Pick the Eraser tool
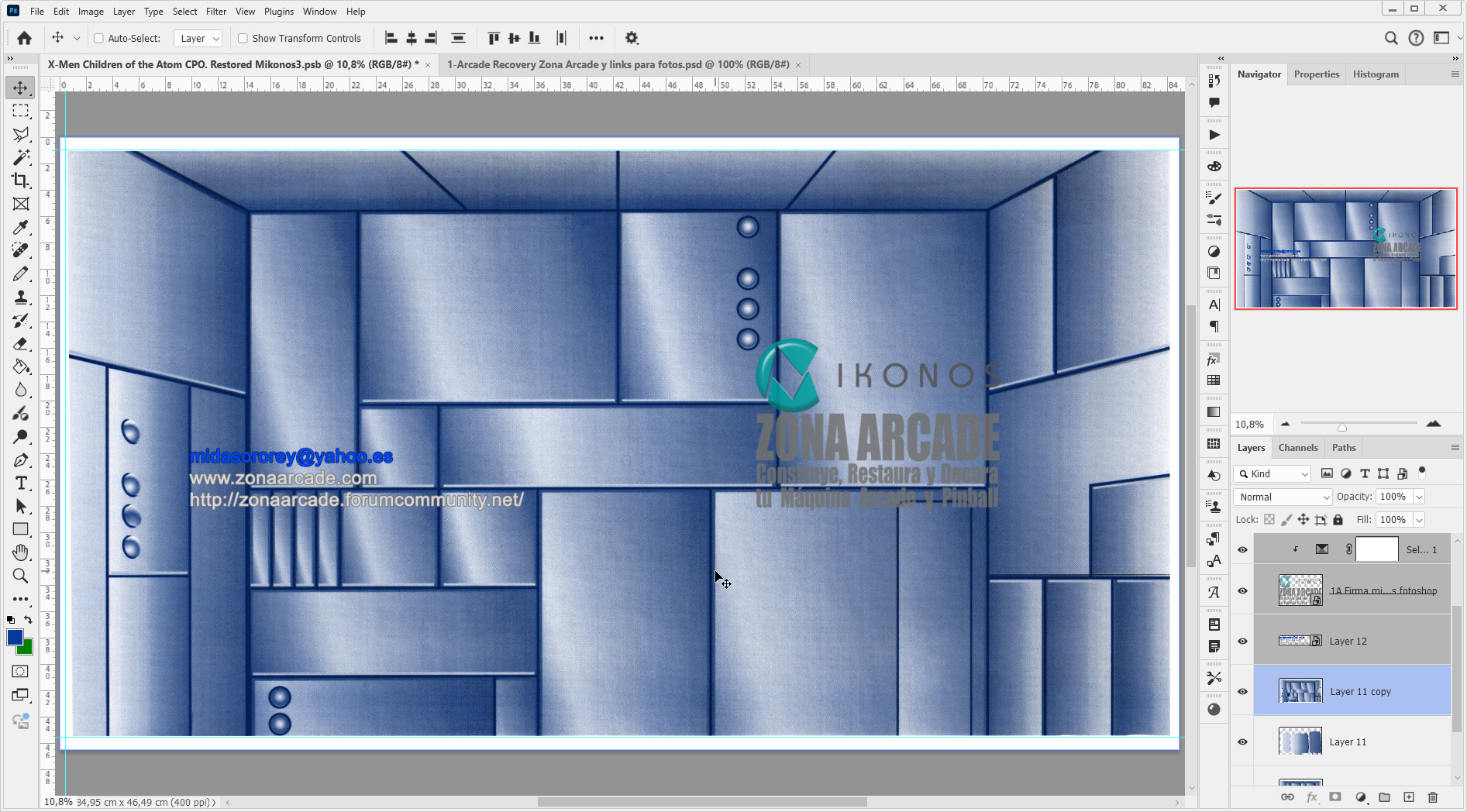The image size is (1467, 812). tap(20, 343)
